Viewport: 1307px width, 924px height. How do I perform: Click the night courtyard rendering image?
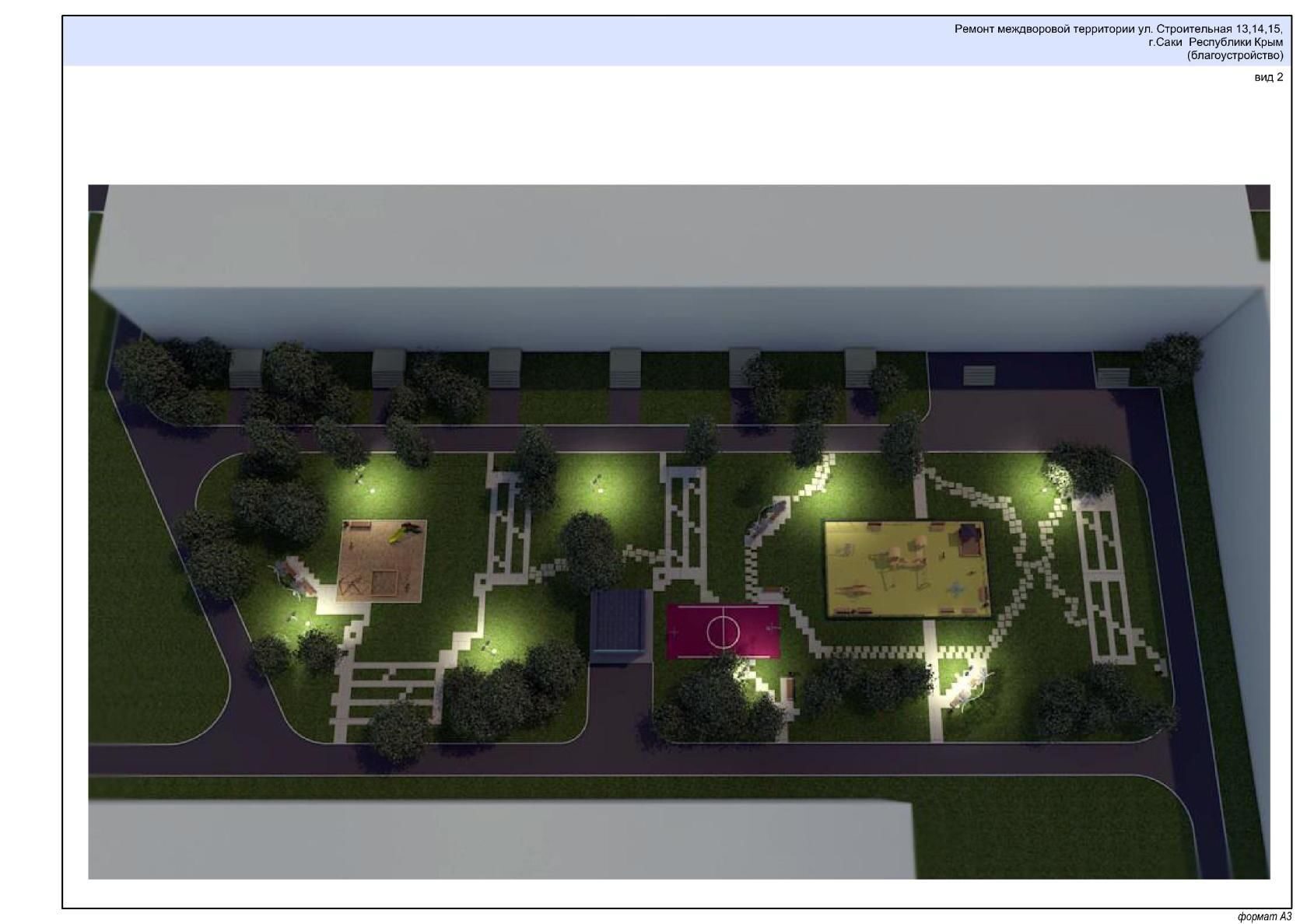click(678, 531)
